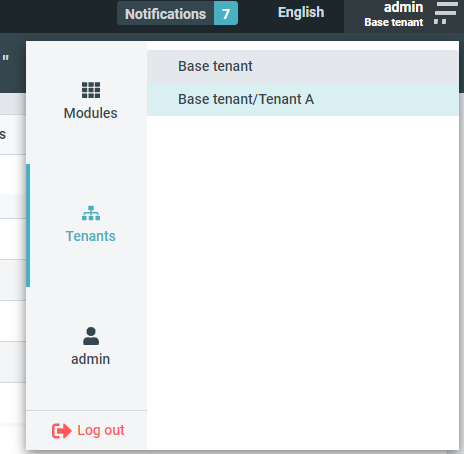464x454 pixels.
Task: Click the notification count badge showing 7
Action: pyautogui.click(x=226, y=13)
